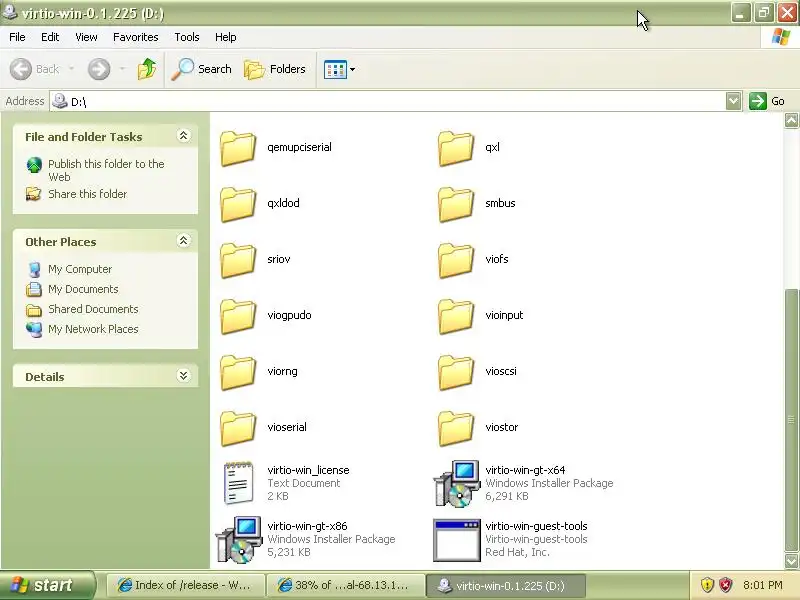Click the Views toolbar icon

[335, 69]
